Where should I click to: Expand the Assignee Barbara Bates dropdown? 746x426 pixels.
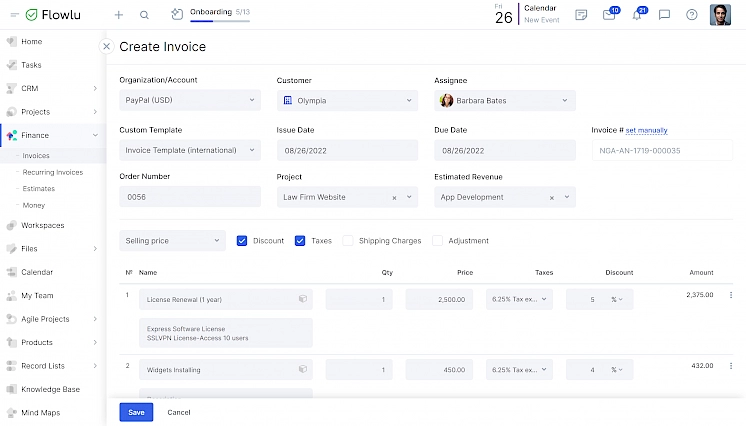point(505,101)
